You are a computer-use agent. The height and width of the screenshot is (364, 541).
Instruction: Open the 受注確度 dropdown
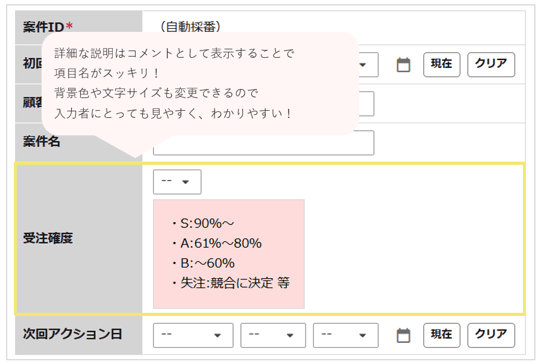click(177, 182)
